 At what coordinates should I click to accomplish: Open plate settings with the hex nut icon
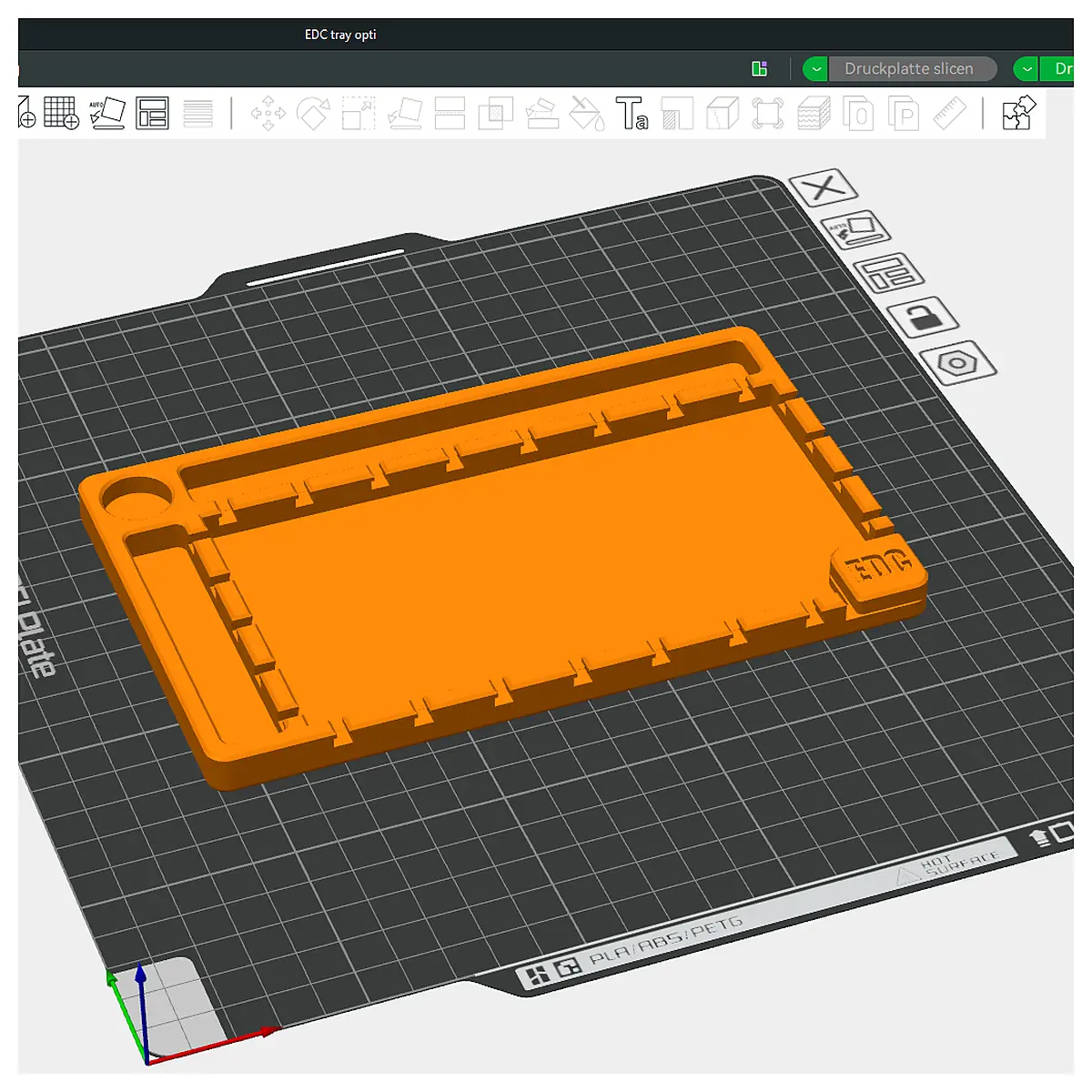[958, 363]
